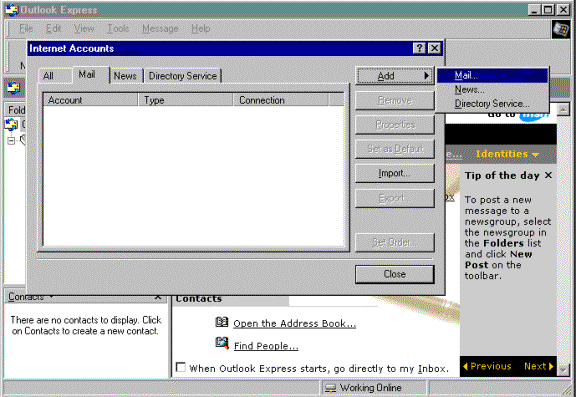Click the Outlook Express icon in the folder bar

(13, 88)
